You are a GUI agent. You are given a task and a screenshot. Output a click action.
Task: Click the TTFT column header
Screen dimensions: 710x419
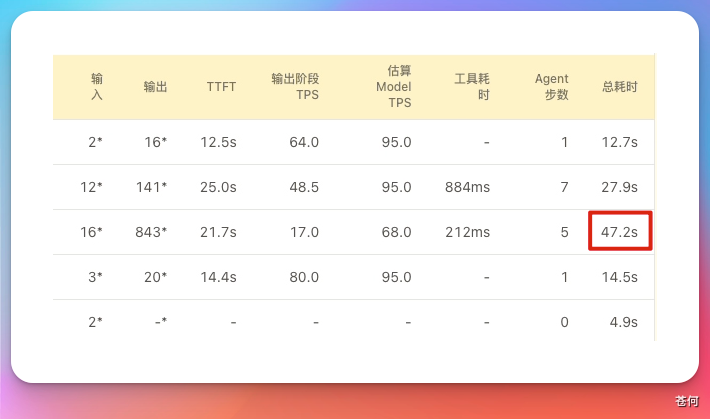(x=221, y=87)
